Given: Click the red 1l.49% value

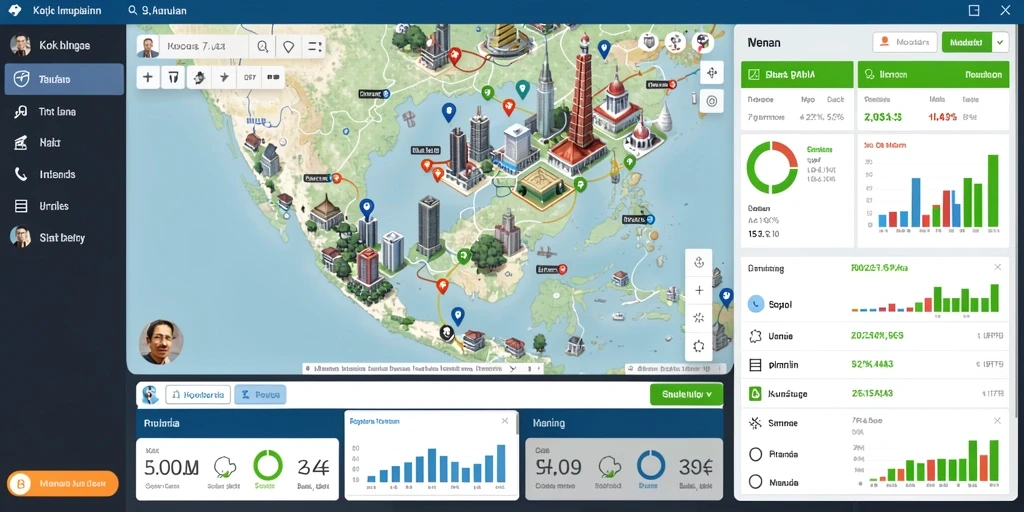Looking at the screenshot, I should (942, 117).
